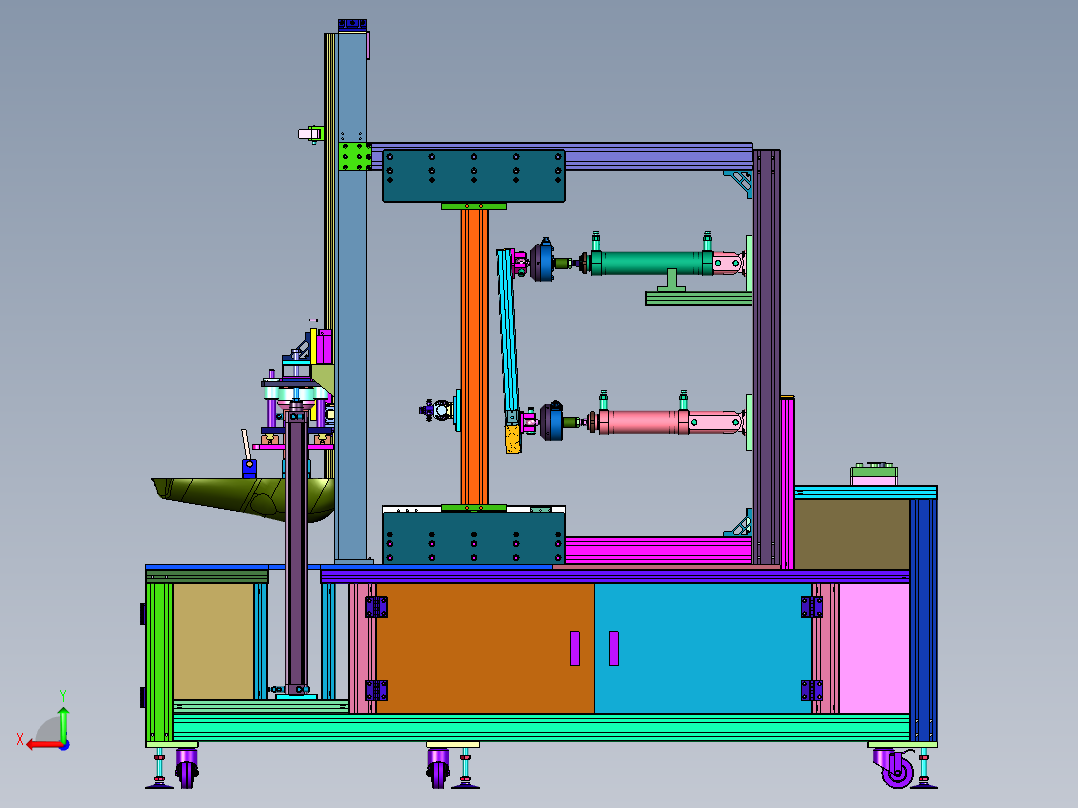Select the yellow pad under the lever arm
1078x808 pixels.
(x=514, y=439)
